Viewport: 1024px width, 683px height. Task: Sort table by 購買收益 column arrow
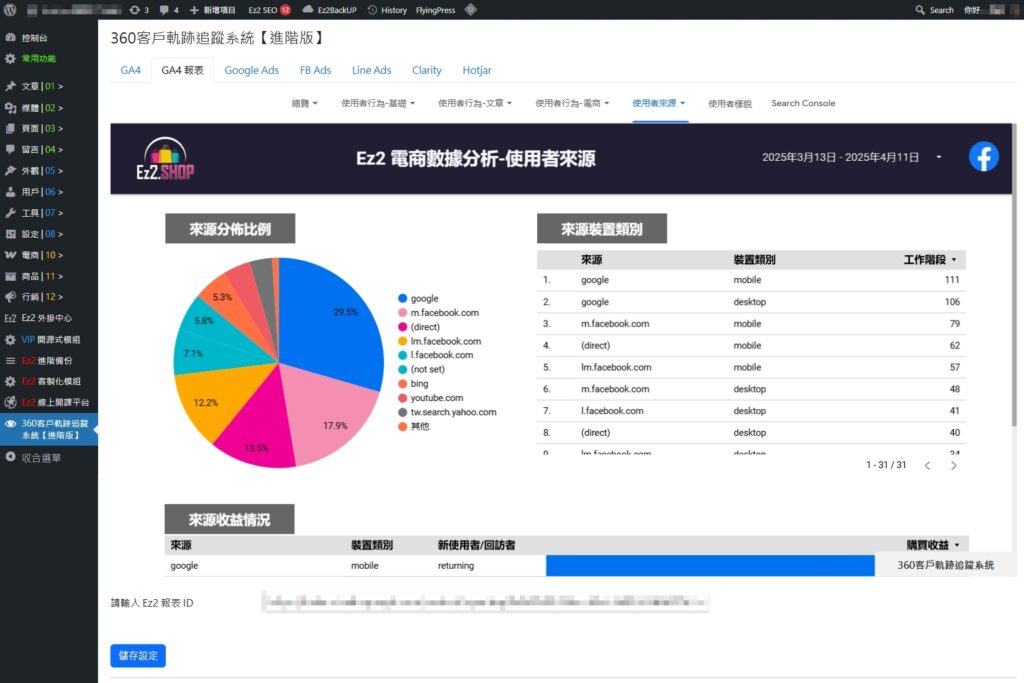[957, 545]
